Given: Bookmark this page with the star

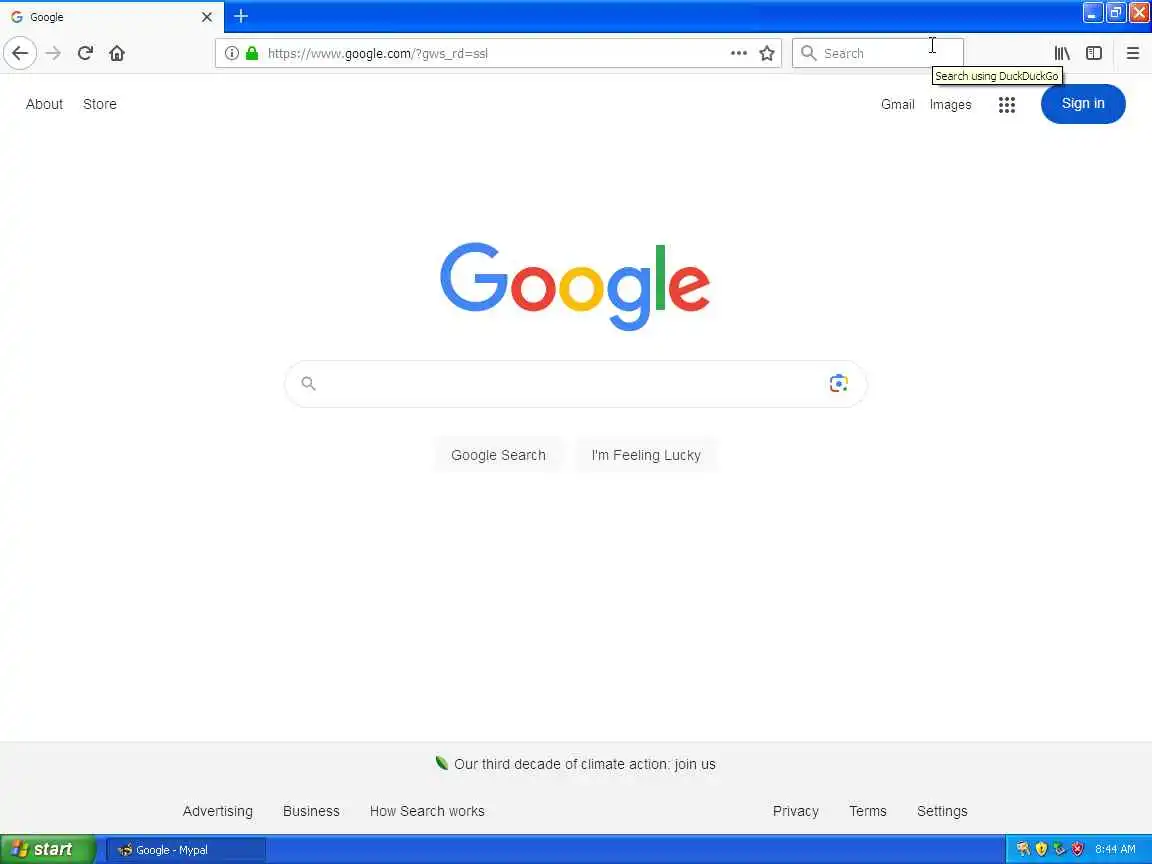Looking at the screenshot, I should point(766,53).
